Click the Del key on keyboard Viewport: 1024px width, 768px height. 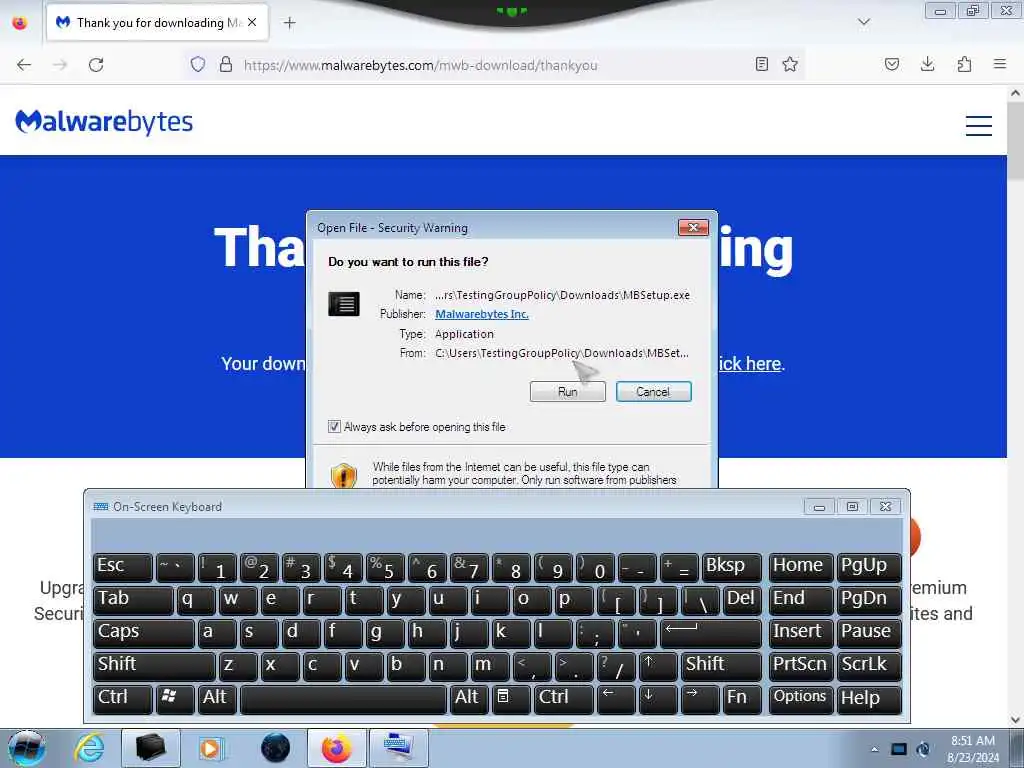741,600
